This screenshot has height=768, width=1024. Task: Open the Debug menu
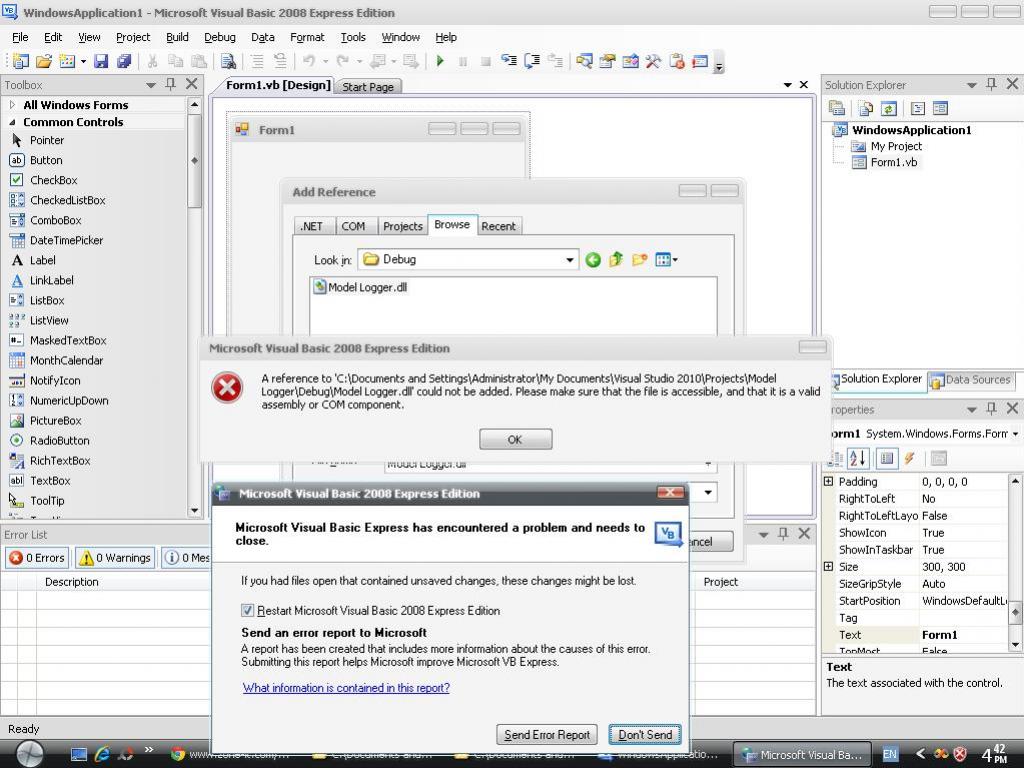(x=219, y=37)
